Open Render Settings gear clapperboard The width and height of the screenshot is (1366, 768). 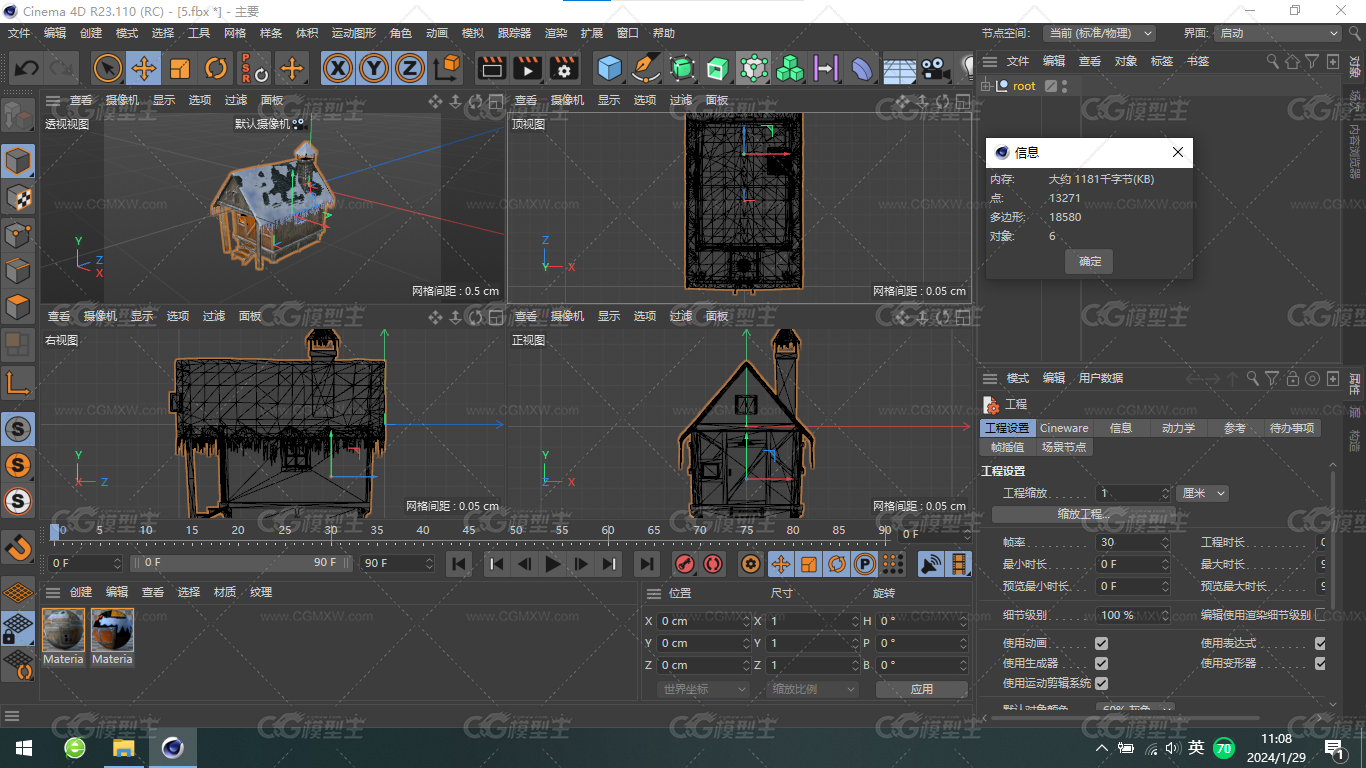click(564, 68)
